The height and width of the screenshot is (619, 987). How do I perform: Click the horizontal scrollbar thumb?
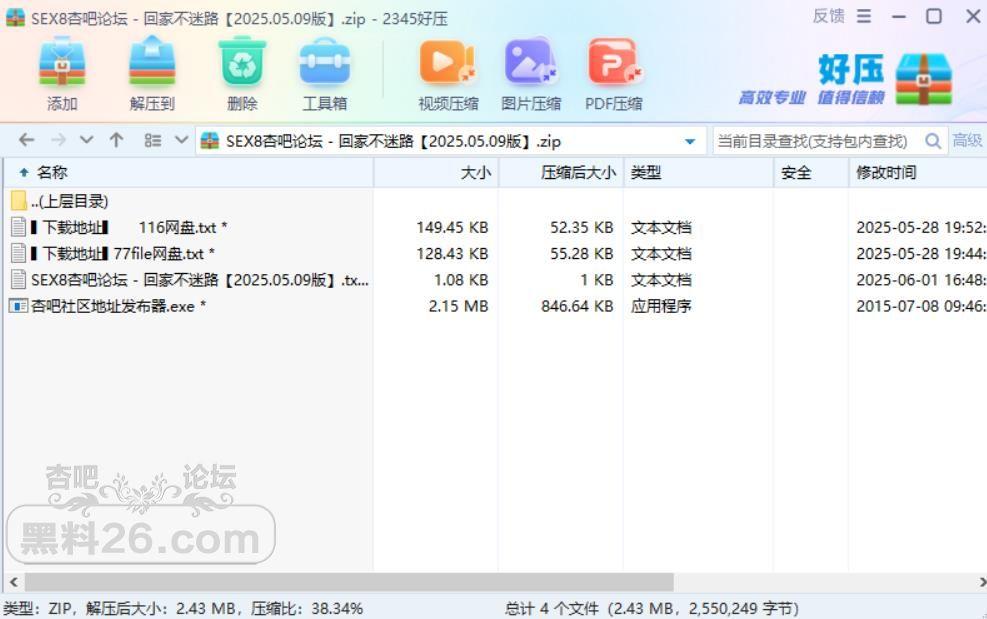pyautogui.click(x=349, y=582)
